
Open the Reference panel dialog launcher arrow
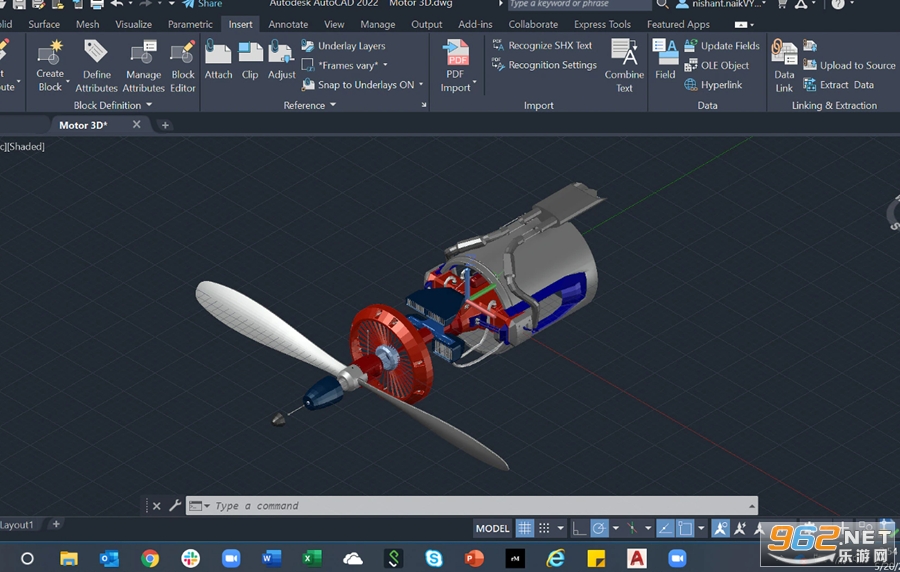[x=424, y=105]
